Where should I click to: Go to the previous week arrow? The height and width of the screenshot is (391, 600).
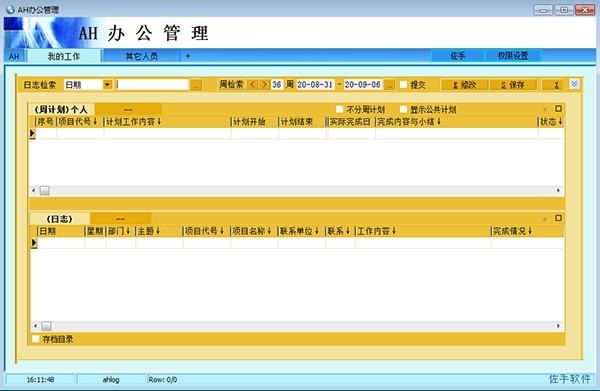(252, 85)
